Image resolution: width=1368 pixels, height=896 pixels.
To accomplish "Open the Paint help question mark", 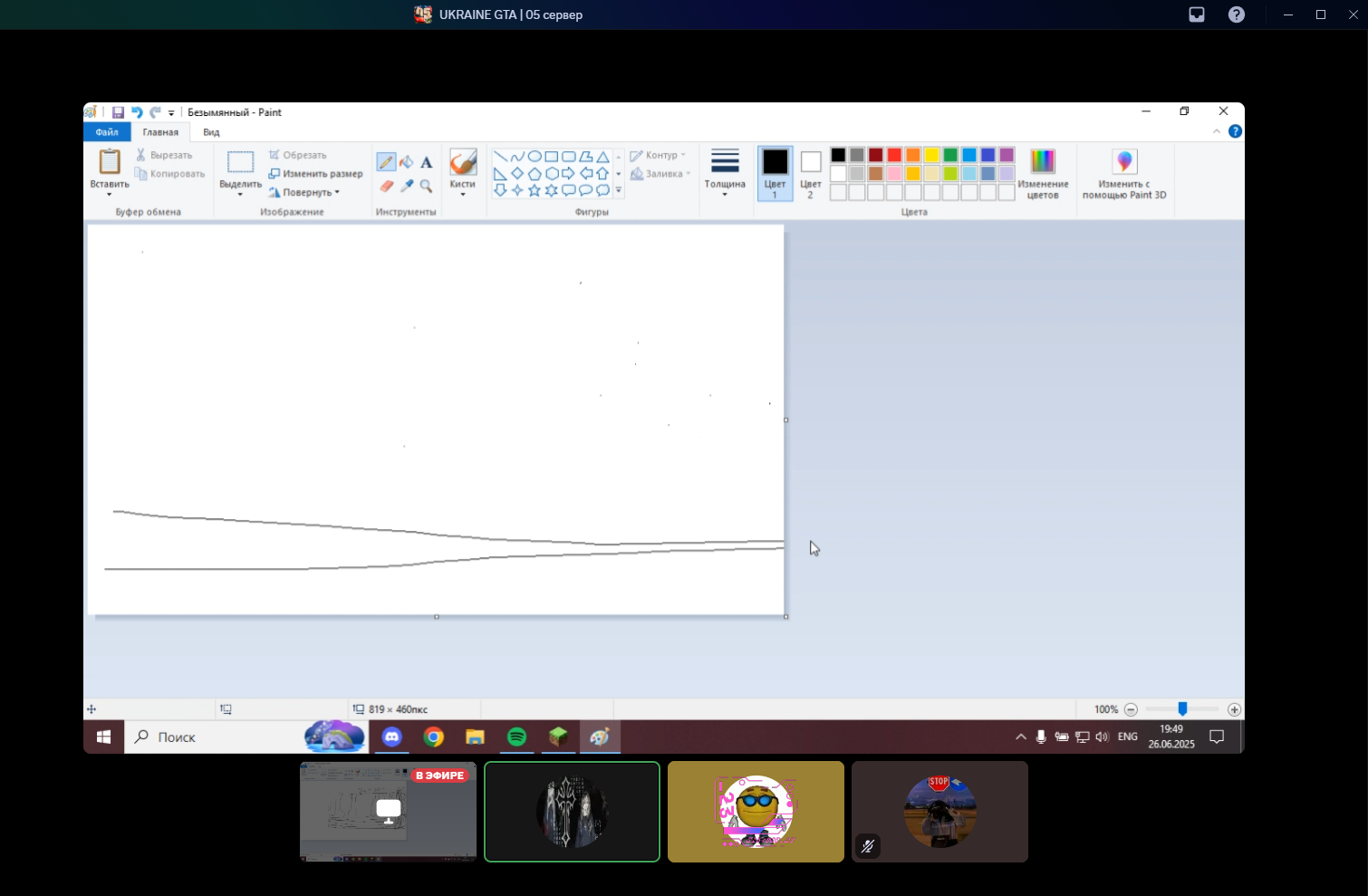I will [1235, 131].
